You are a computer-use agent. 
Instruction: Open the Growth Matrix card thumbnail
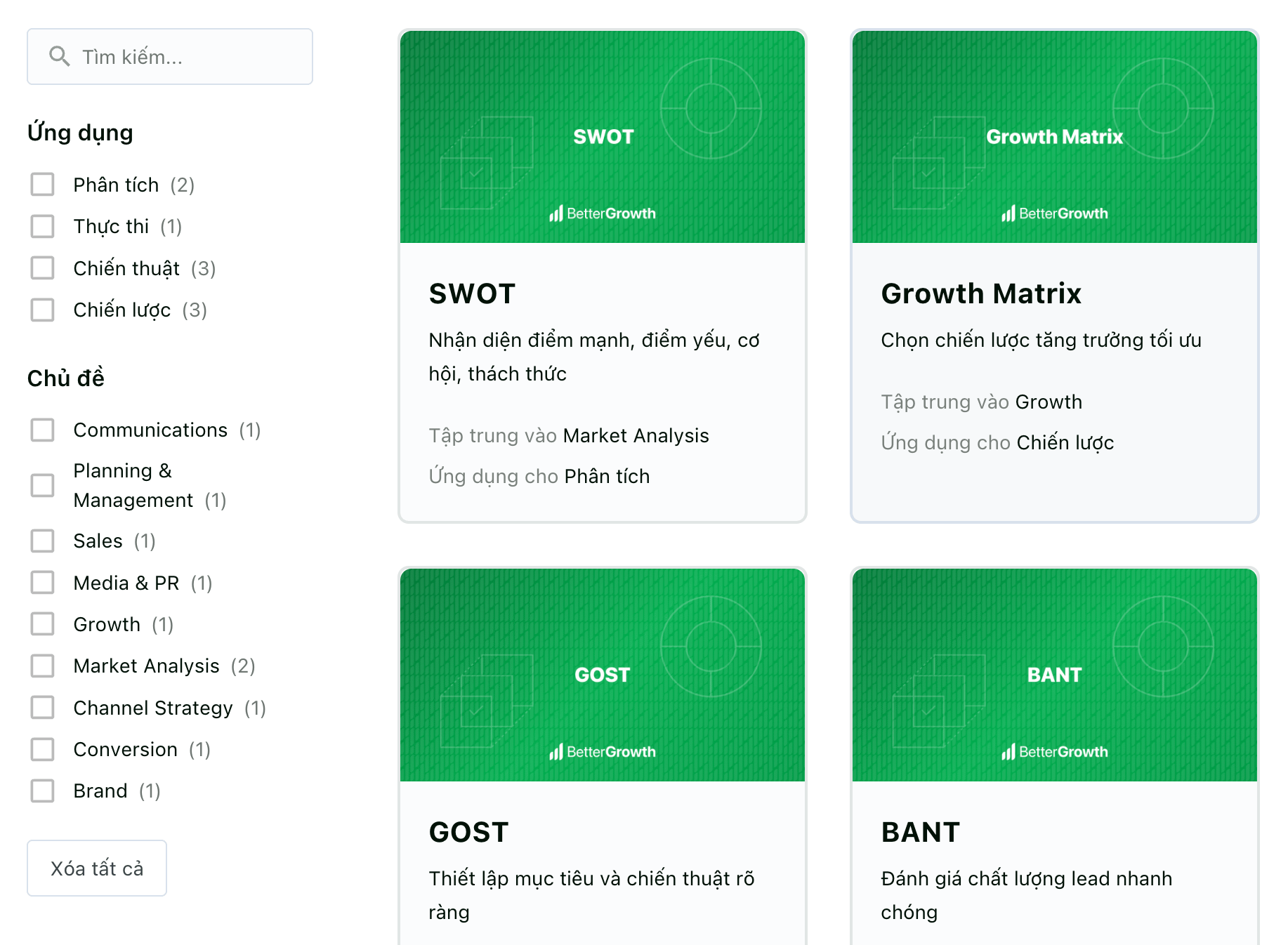[x=1055, y=137]
